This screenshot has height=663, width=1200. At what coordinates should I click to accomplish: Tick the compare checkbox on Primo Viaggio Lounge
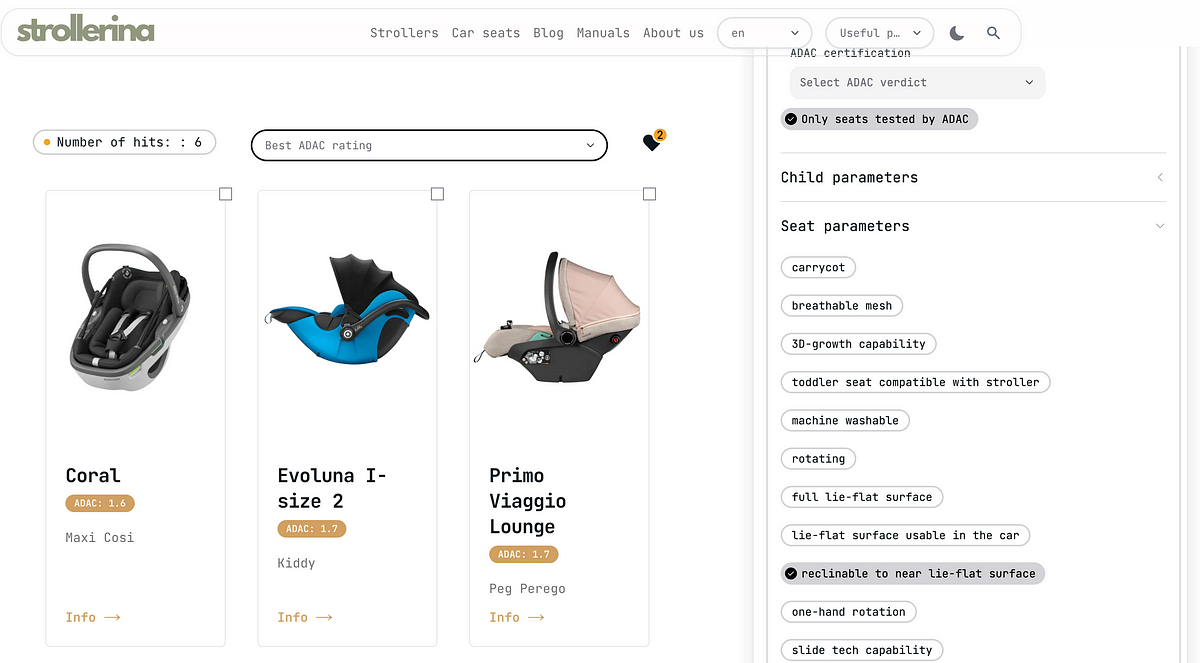tap(649, 194)
